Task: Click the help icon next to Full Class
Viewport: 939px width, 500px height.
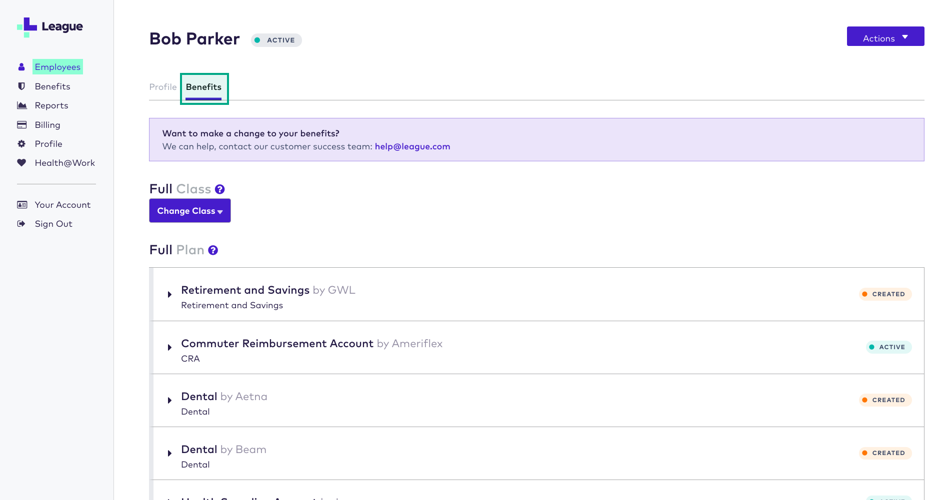Action: (x=220, y=189)
